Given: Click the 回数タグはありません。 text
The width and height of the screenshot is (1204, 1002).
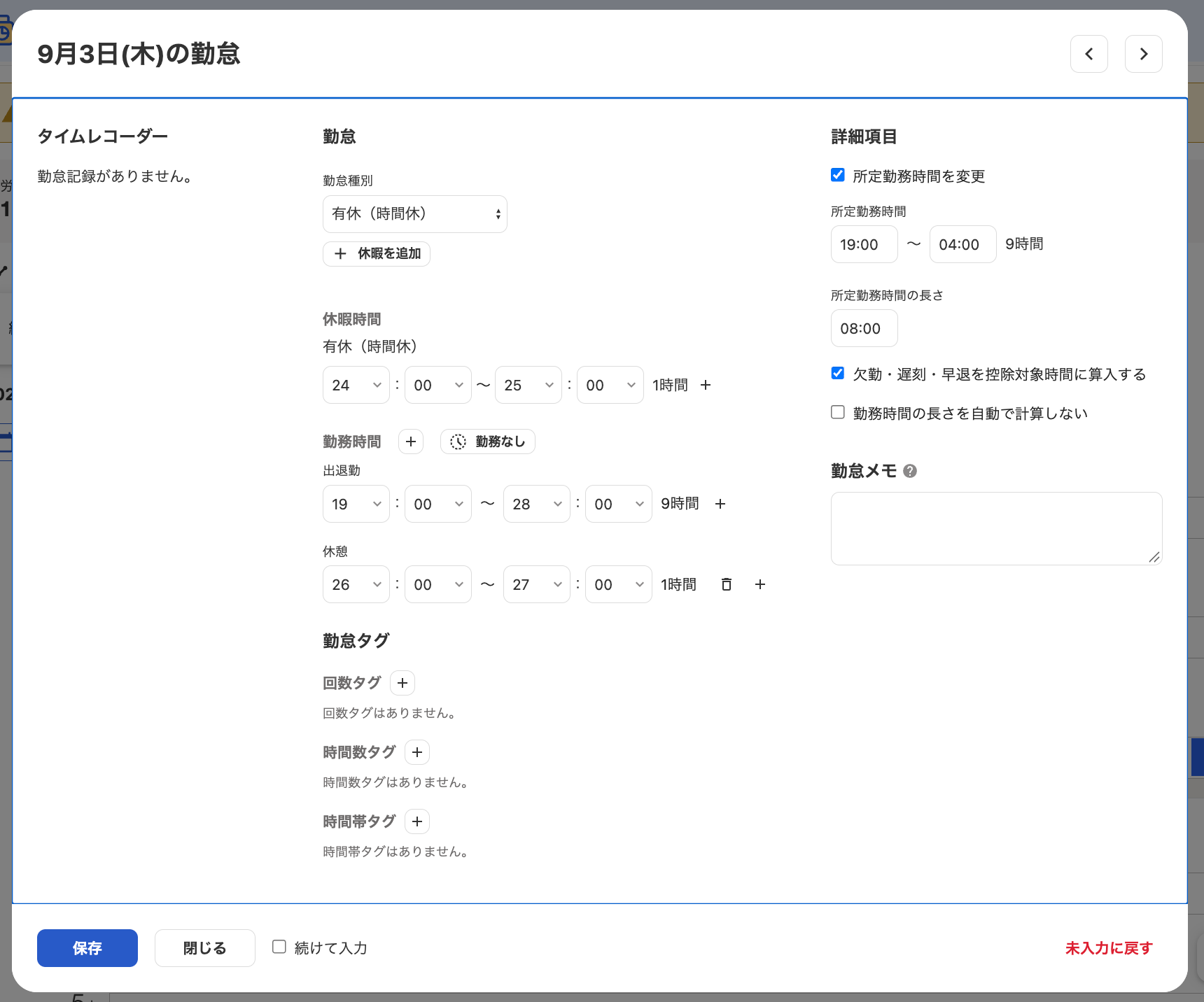Looking at the screenshot, I should point(390,713).
